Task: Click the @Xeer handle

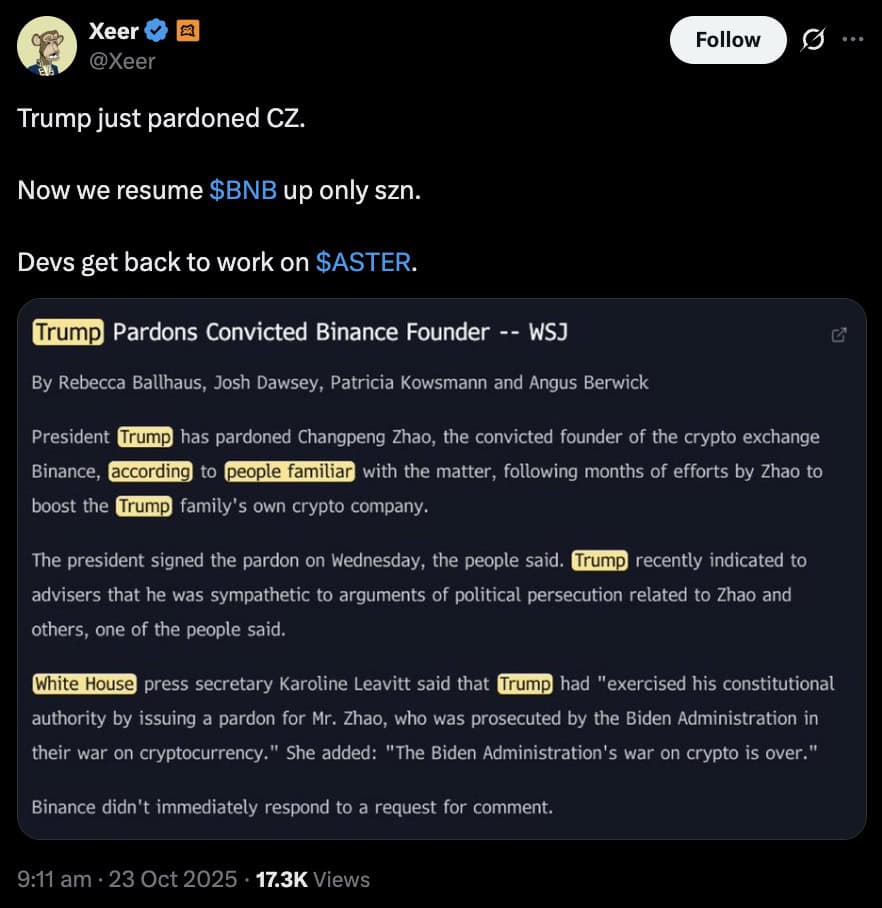Action: coord(123,61)
